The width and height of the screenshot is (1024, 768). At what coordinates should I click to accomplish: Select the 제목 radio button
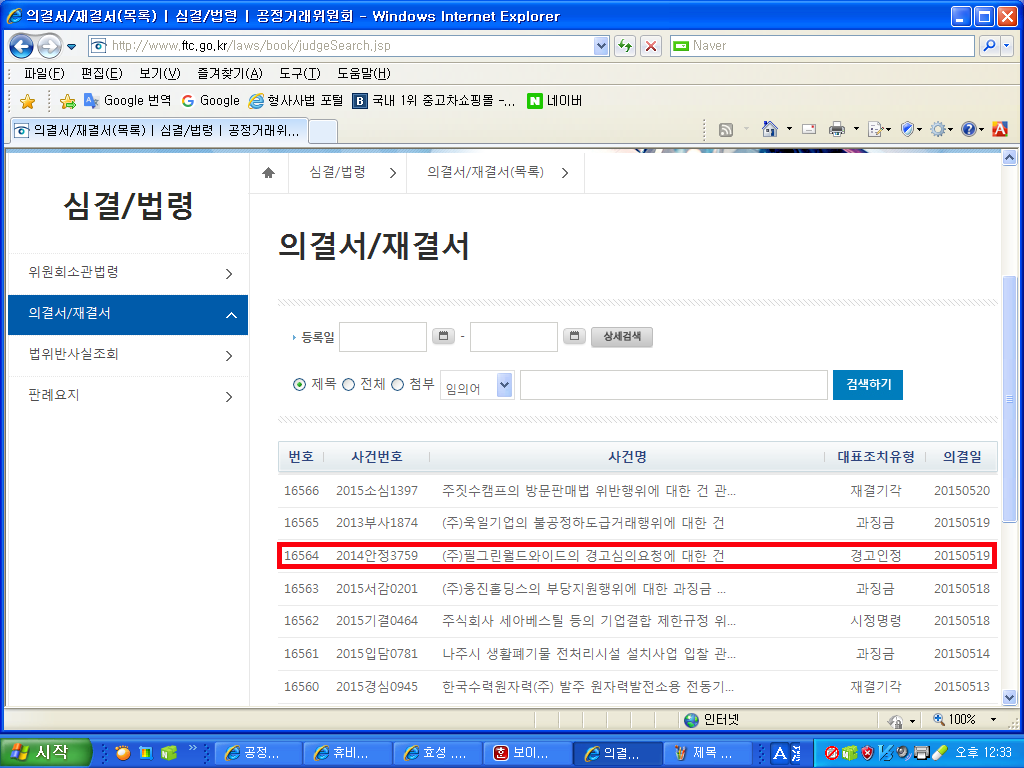click(299, 385)
